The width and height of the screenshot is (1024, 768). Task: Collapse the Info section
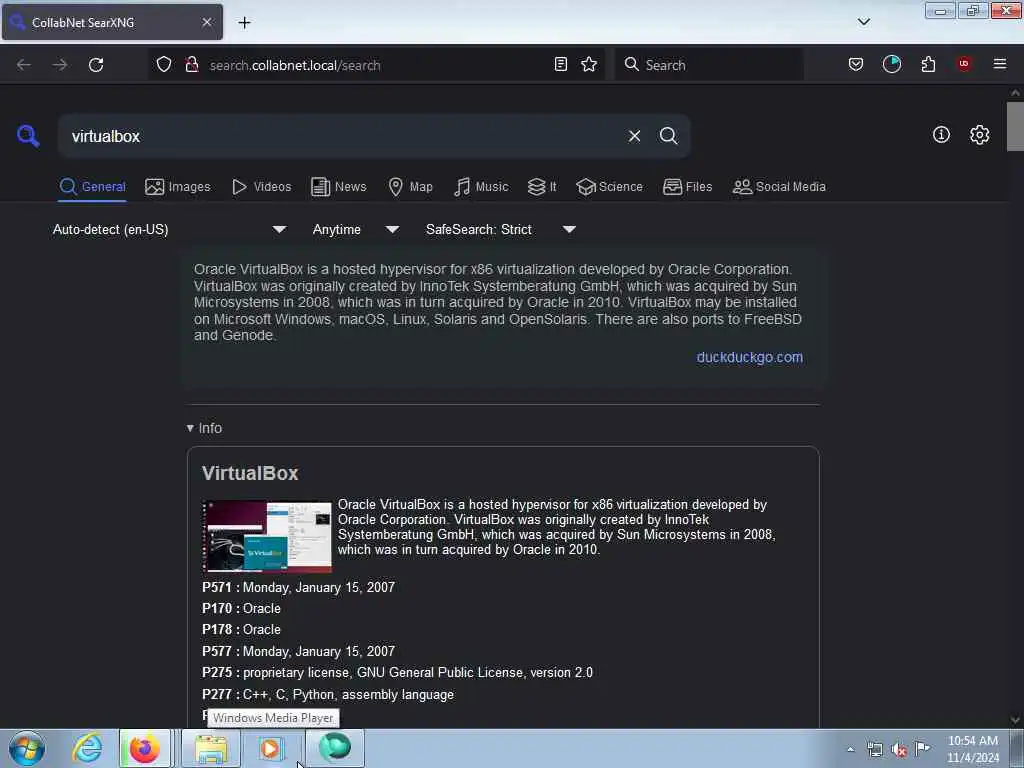click(x=204, y=428)
